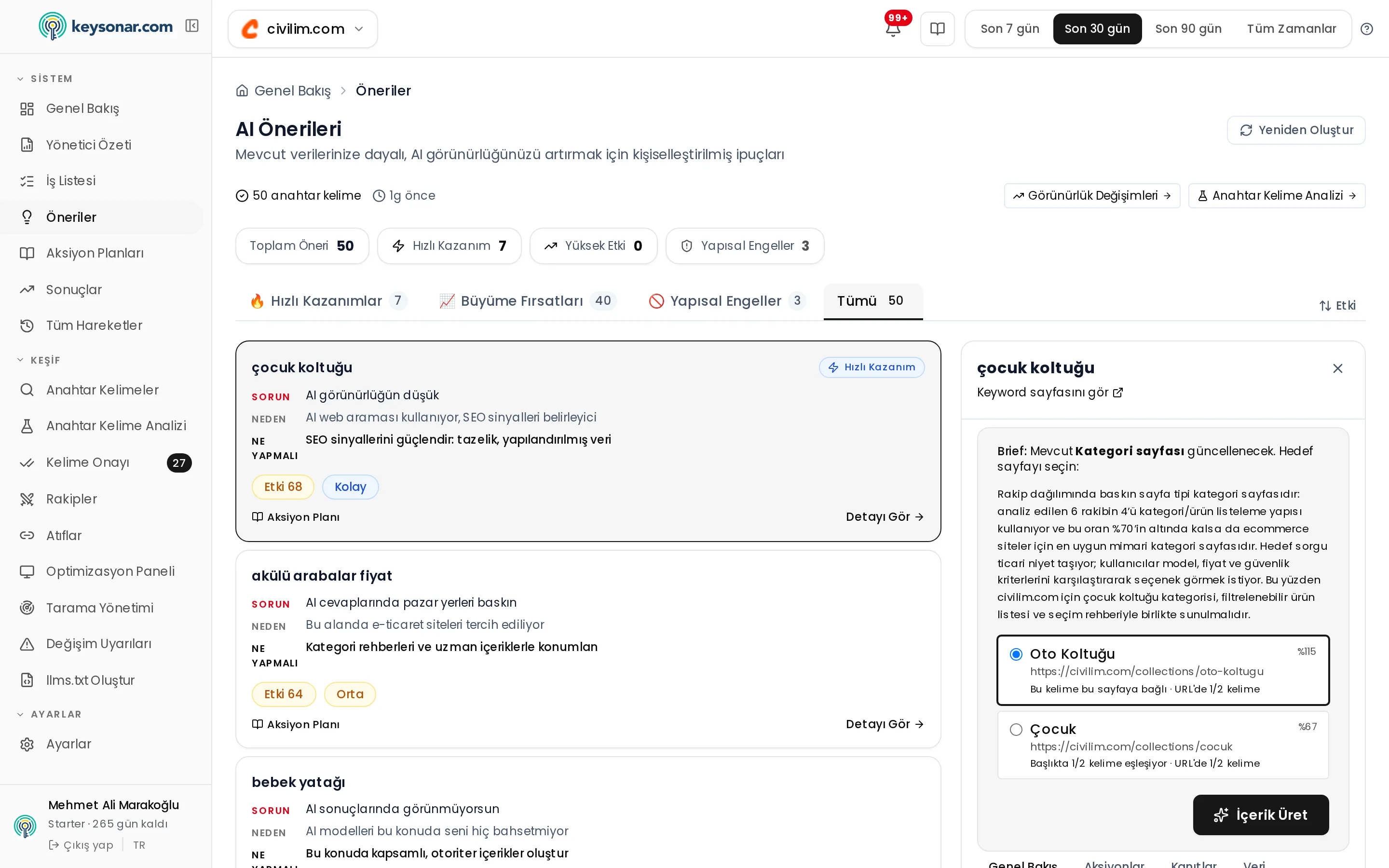
Task: Click the Sonuçlar trend icon
Action: [x=27, y=289]
